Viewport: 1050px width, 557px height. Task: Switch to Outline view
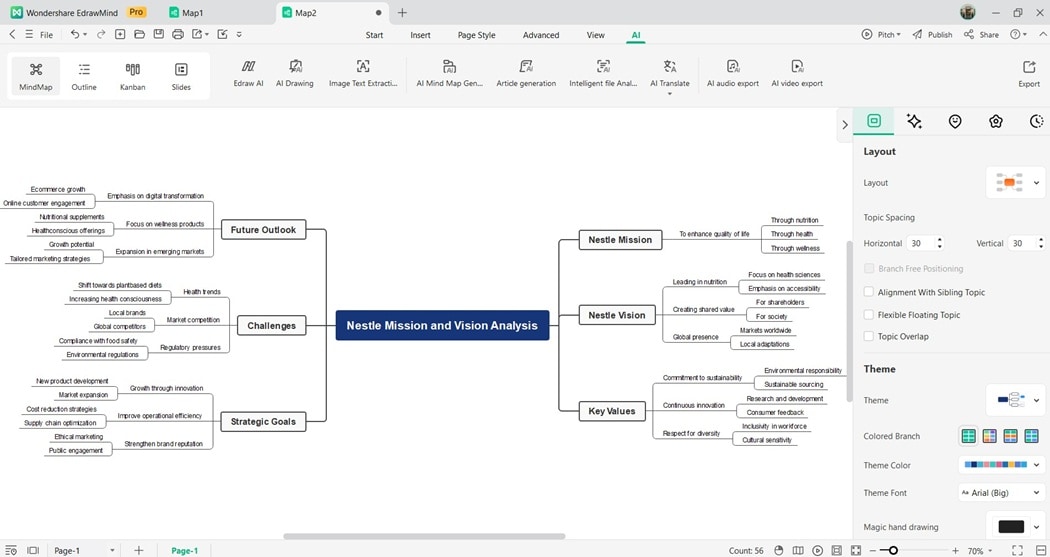click(x=84, y=76)
